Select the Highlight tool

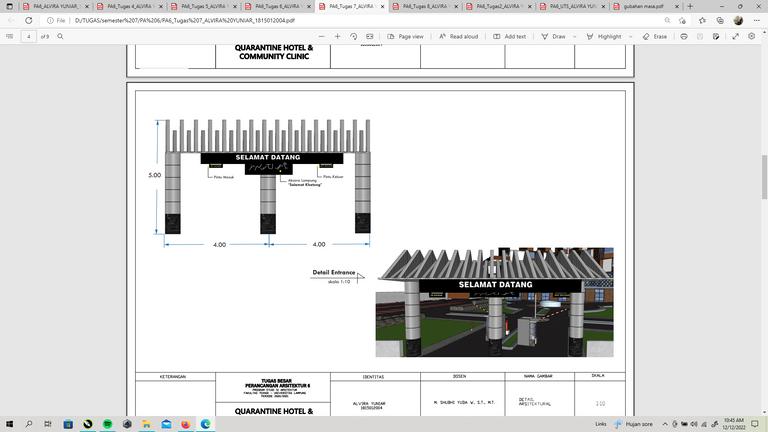tap(604, 36)
